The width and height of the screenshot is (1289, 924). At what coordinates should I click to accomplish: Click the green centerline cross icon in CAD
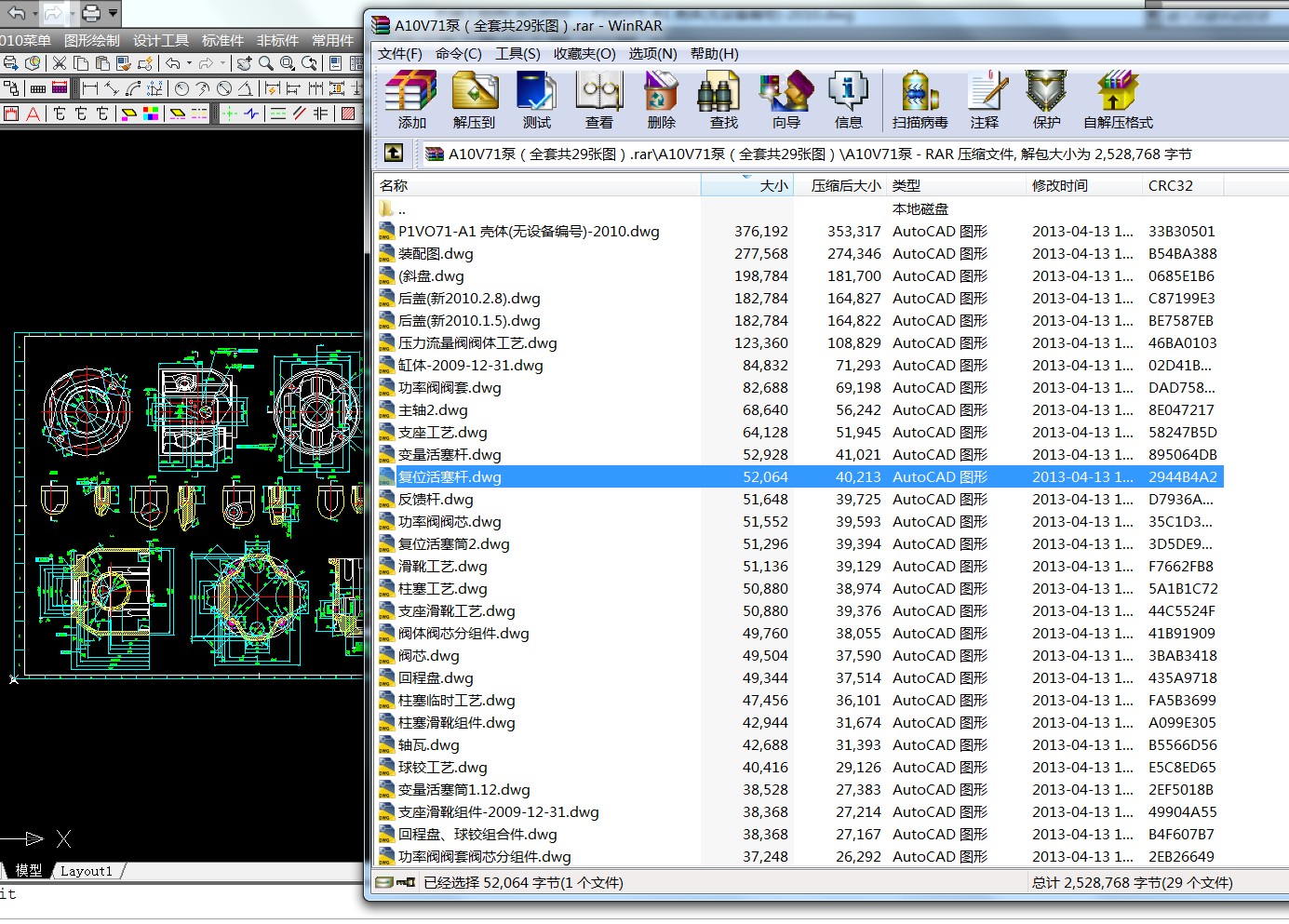230,114
